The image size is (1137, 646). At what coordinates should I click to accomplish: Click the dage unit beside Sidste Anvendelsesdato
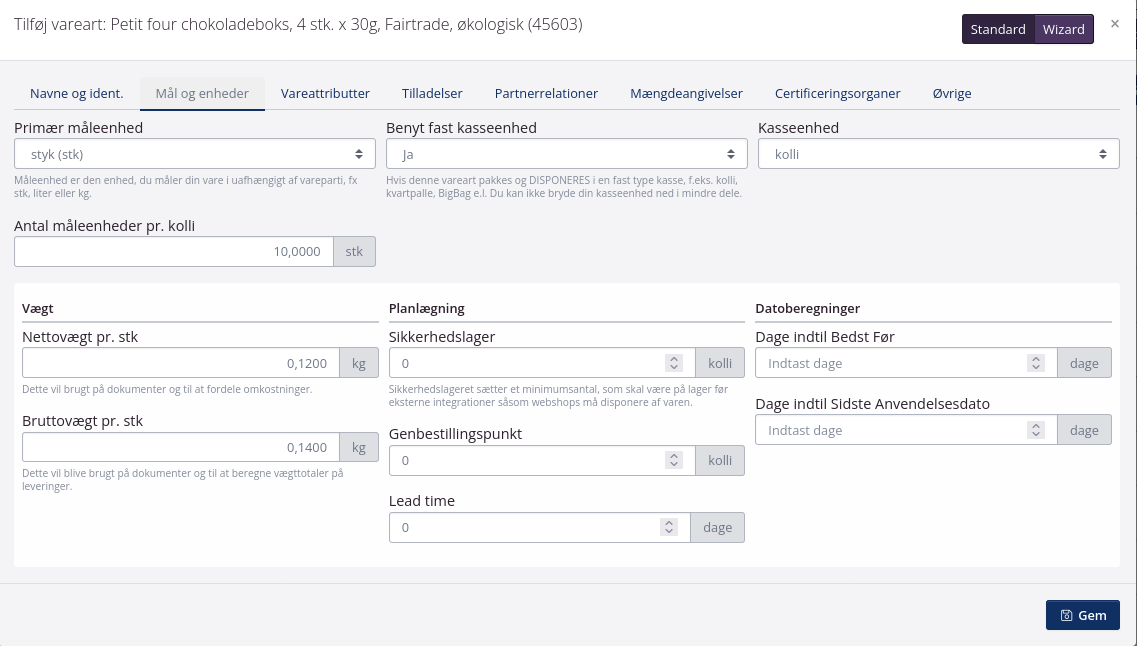point(1084,430)
